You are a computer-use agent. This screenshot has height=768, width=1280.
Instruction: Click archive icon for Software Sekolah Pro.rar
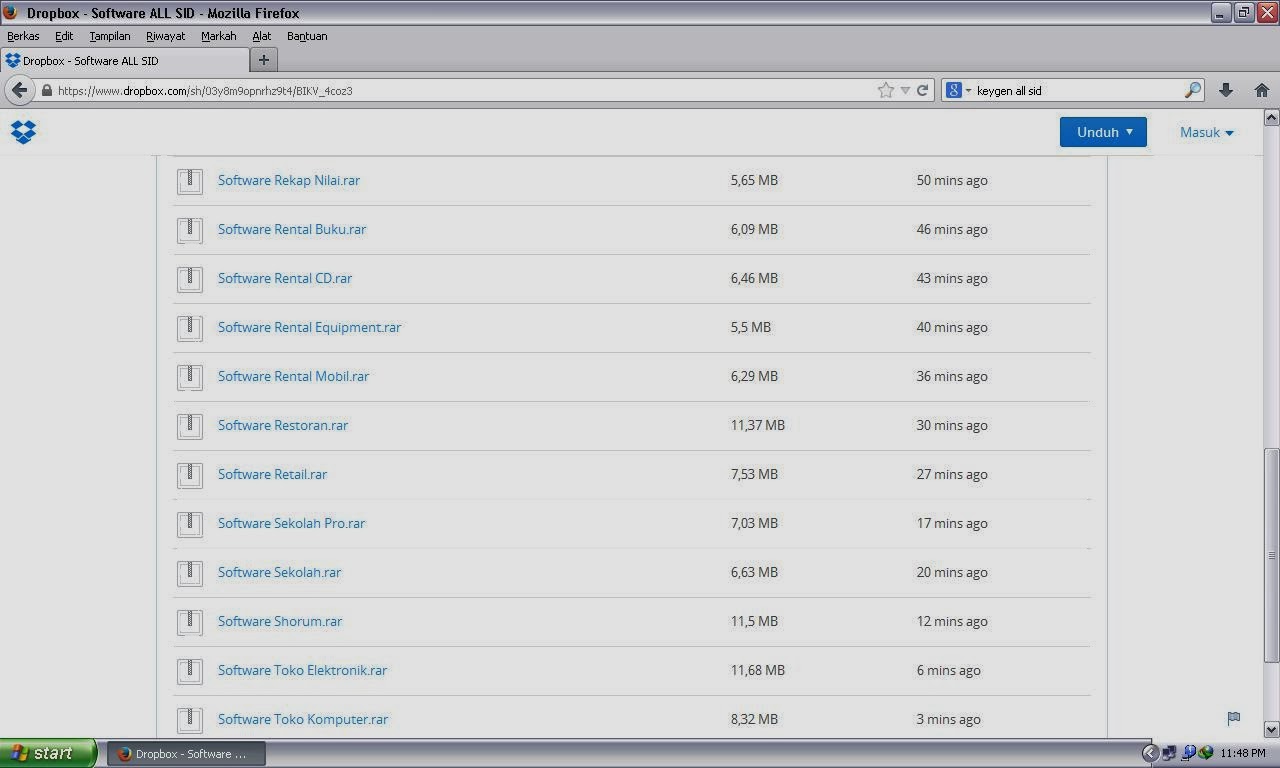coord(190,524)
